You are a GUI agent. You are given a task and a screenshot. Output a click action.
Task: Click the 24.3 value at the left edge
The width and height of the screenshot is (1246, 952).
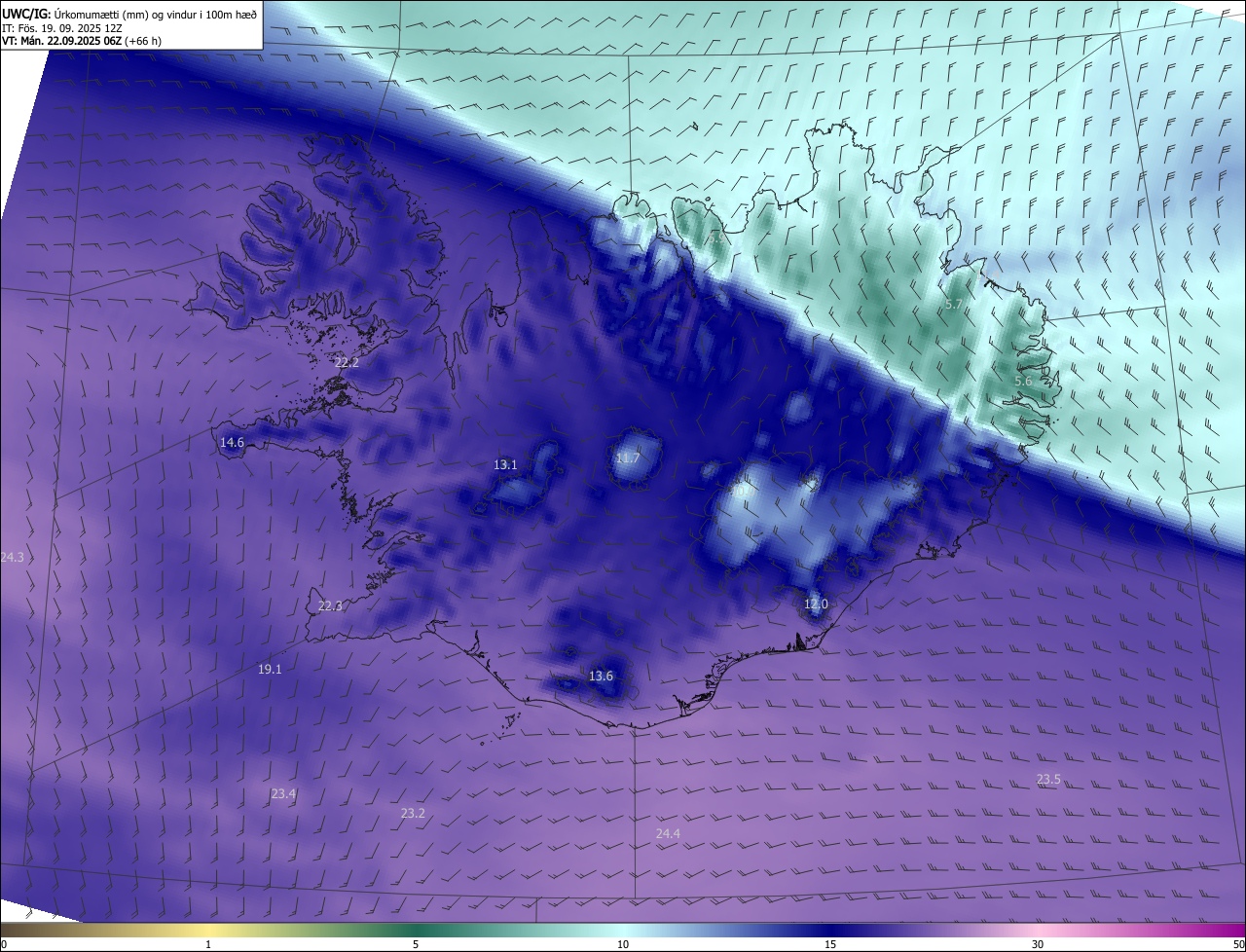pyautogui.click(x=12, y=557)
